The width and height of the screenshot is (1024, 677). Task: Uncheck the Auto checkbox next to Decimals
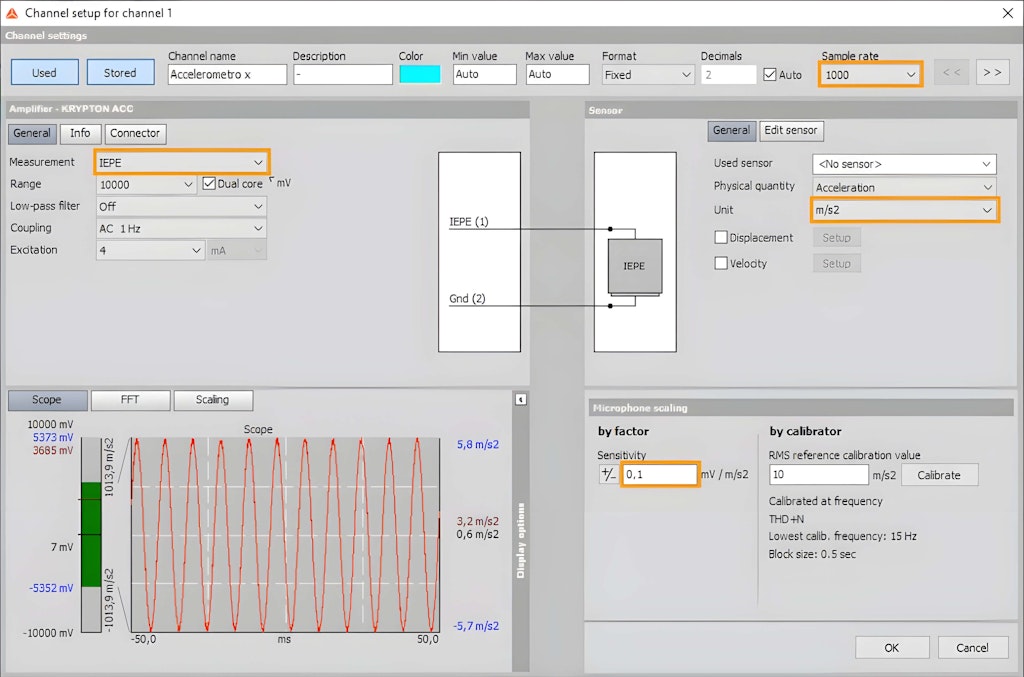click(x=771, y=72)
